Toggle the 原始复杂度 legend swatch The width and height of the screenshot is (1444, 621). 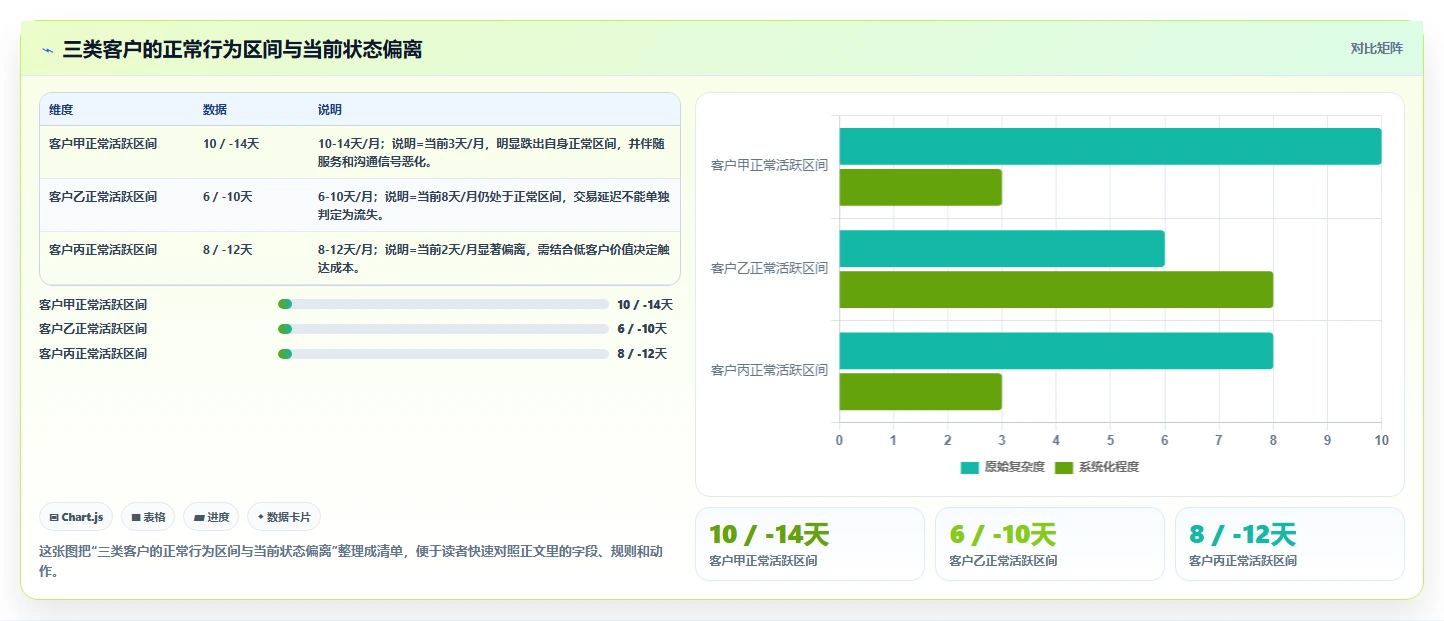(x=969, y=467)
